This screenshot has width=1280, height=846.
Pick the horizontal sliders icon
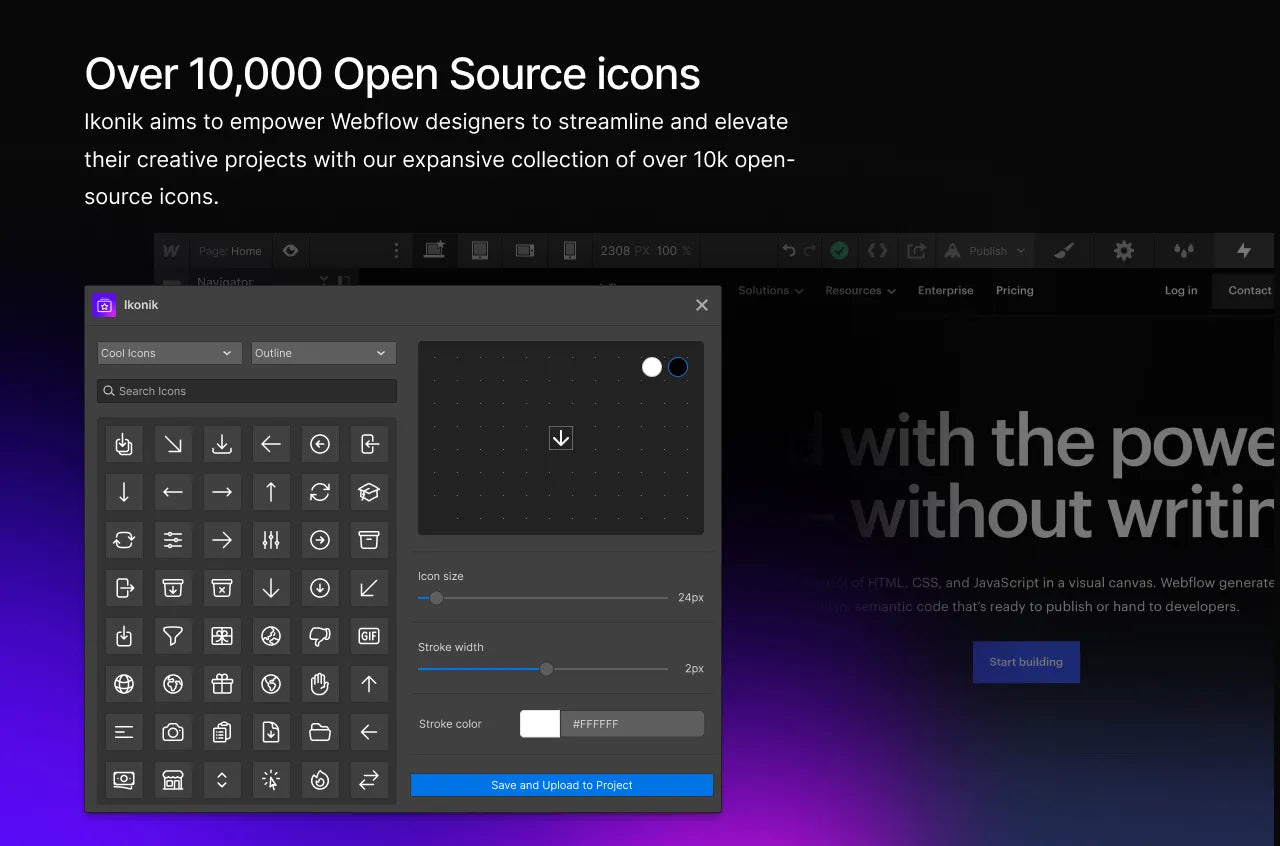pos(173,540)
